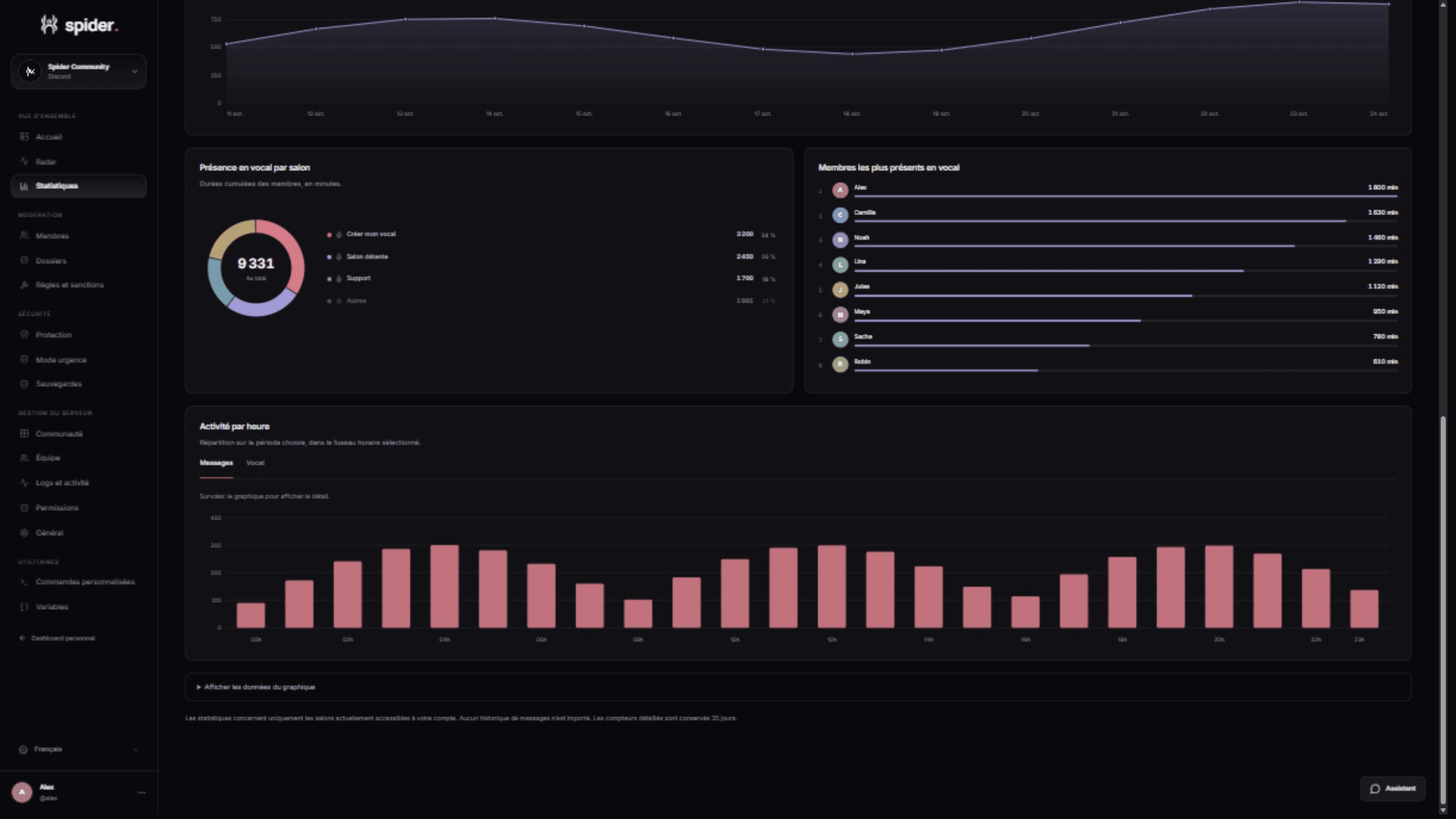
Task: Click the Salon détente legend color dot
Action: click(x=329, y=257)
